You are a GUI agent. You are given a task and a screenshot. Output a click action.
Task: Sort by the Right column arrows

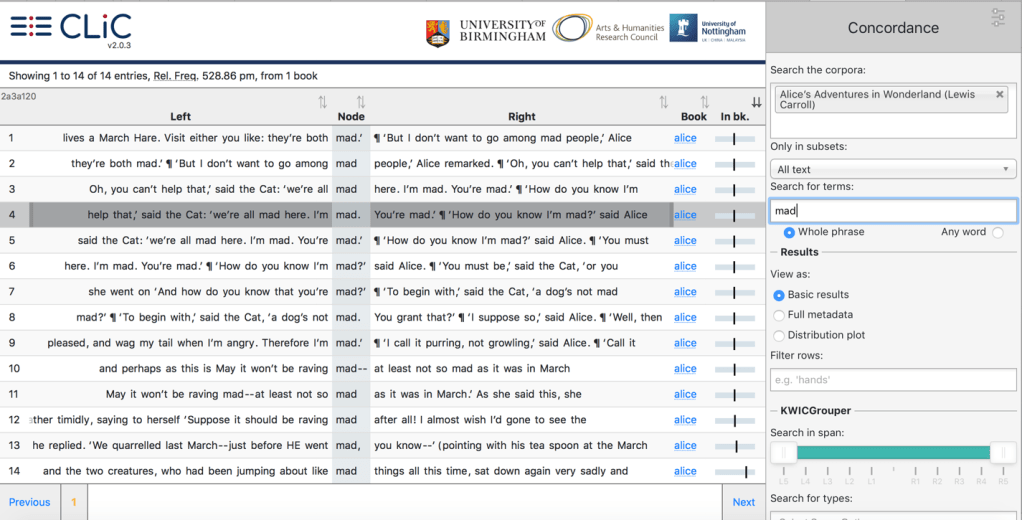click(664, 102)
